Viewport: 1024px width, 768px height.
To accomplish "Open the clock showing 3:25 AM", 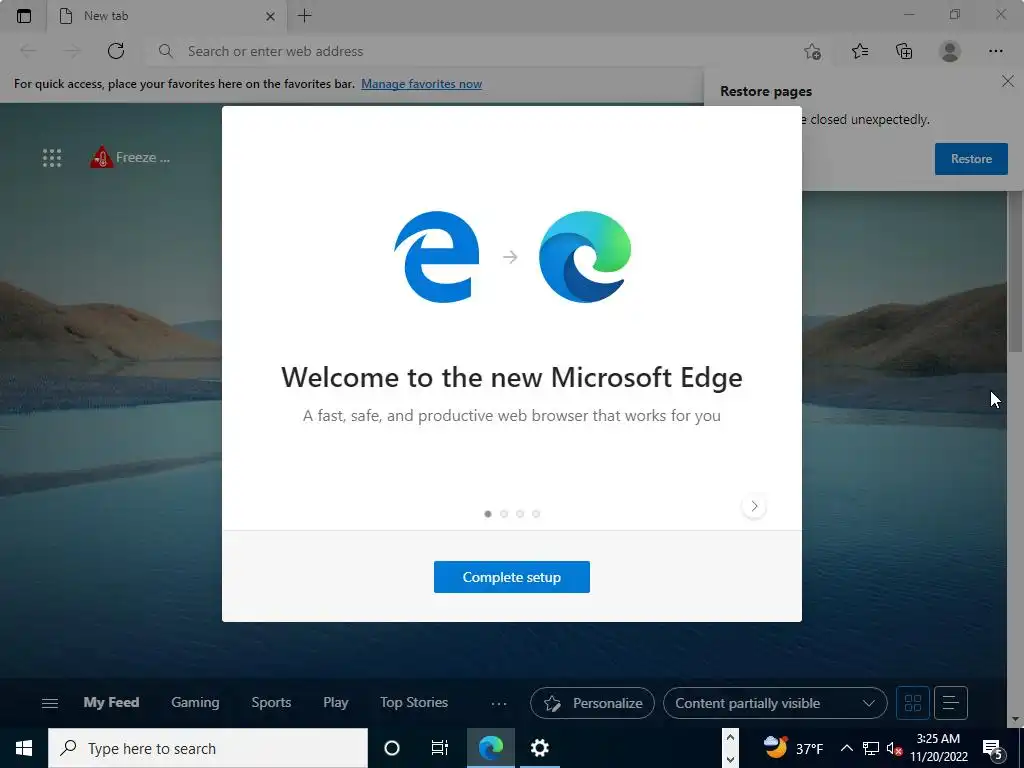I will (938, 748).
